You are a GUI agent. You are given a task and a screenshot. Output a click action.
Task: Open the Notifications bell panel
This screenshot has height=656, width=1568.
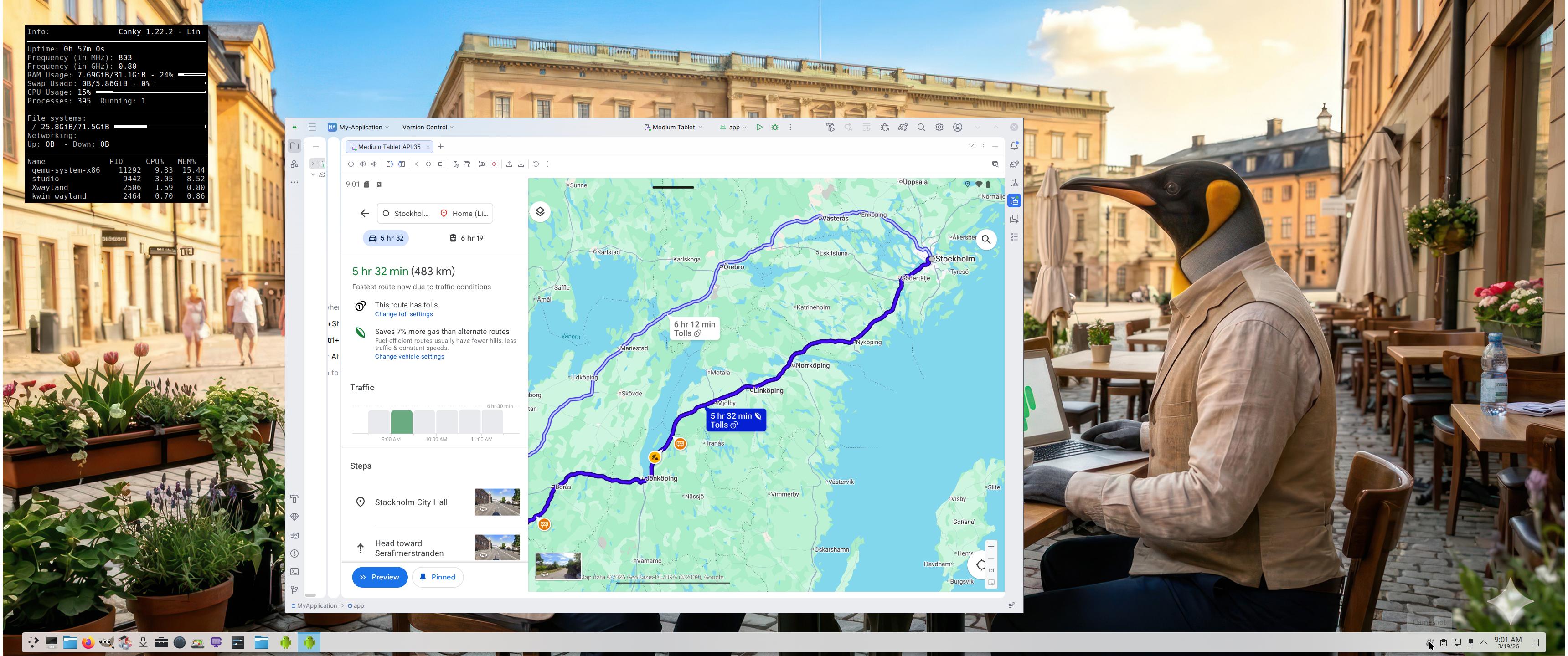pyautogui.click(x=1014, y=146)
